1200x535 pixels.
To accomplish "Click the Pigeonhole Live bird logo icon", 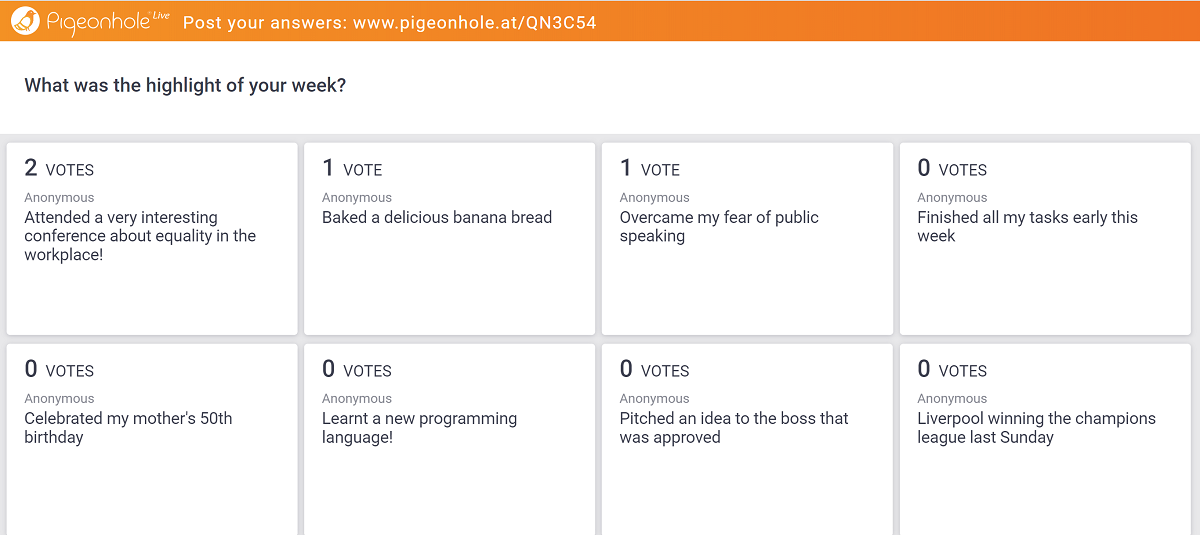I will coord(25,20).
